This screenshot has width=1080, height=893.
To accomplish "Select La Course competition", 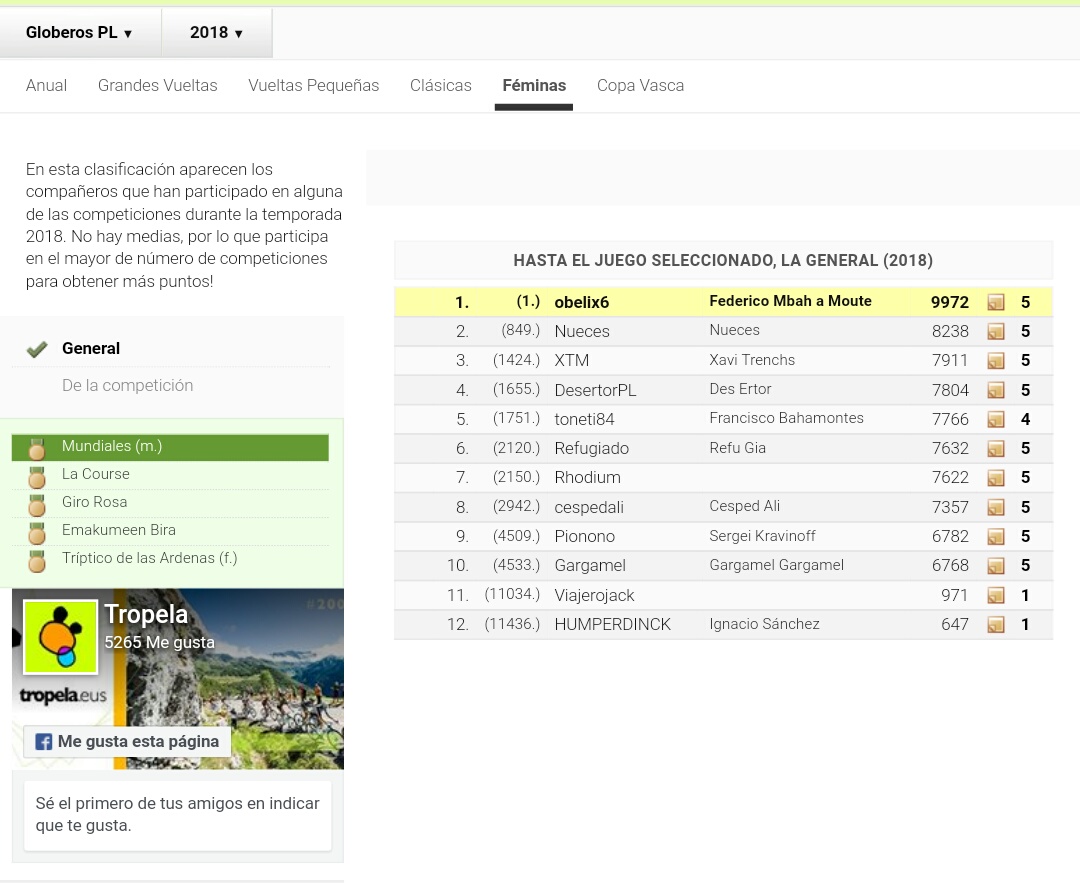I will coord(96,474).
